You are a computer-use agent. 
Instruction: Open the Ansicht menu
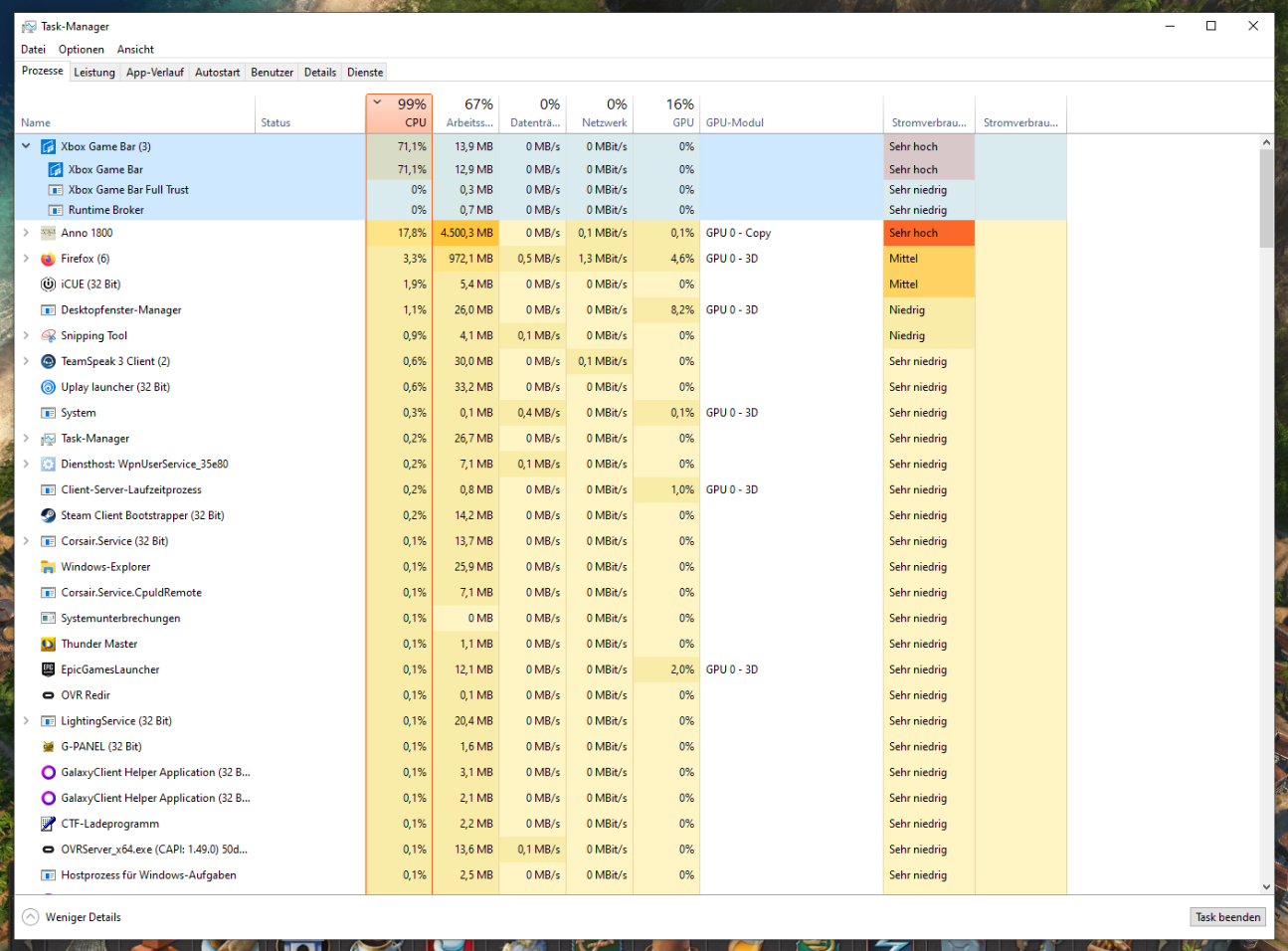pyautogui.click(x=135, y=50)
